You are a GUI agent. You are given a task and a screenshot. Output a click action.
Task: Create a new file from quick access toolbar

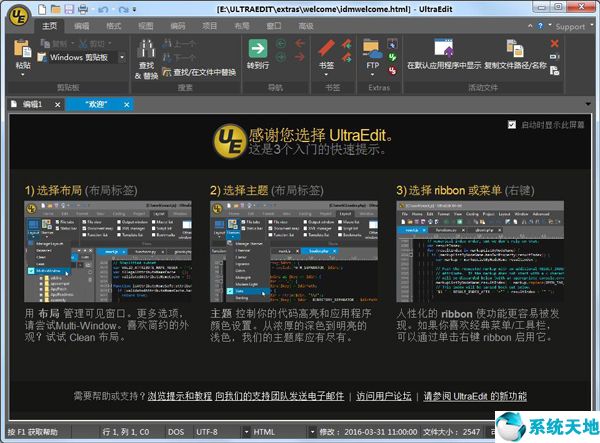click(x=42, y=9)
